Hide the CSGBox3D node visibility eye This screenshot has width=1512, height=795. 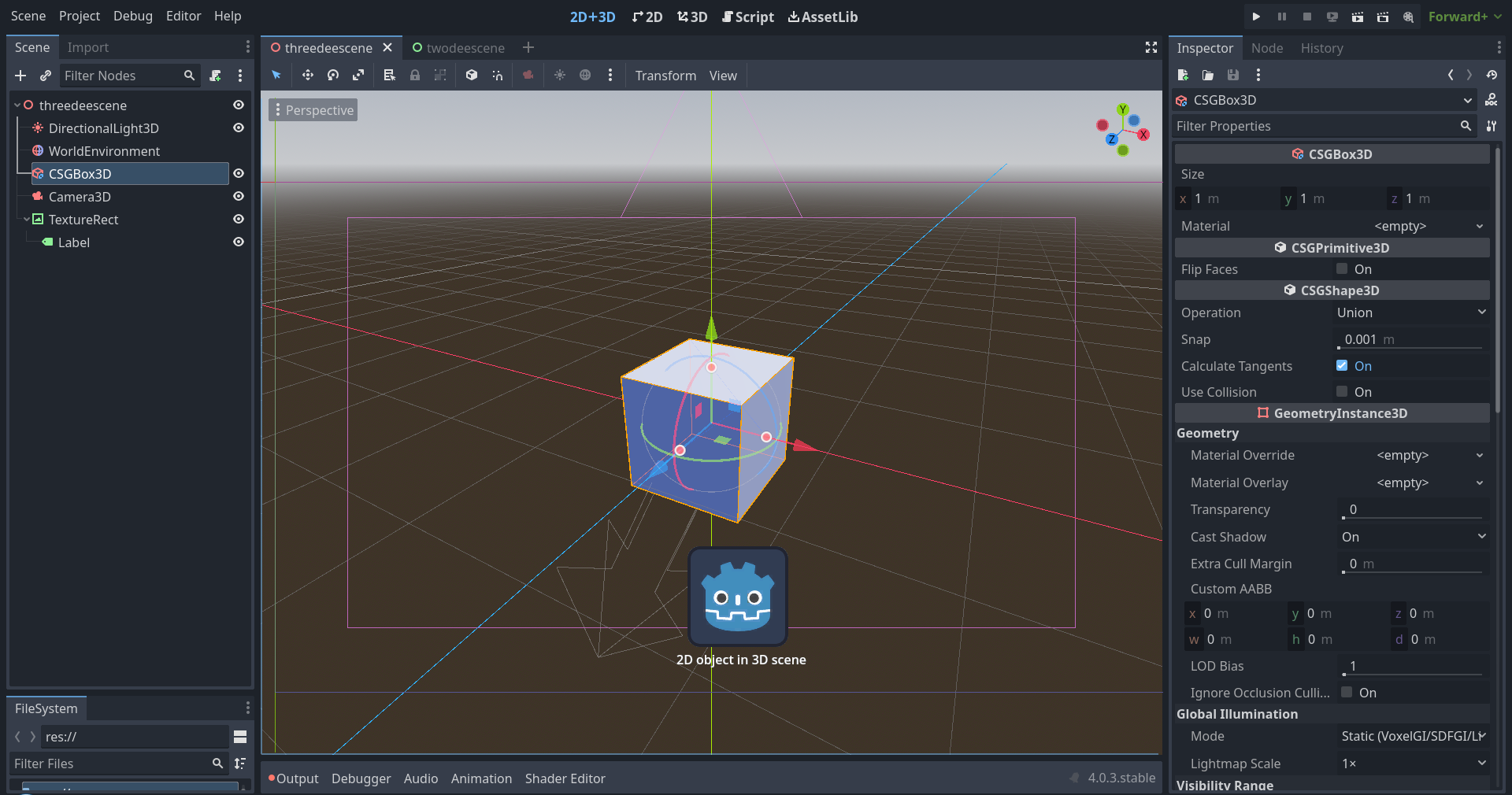coord(239,174)
